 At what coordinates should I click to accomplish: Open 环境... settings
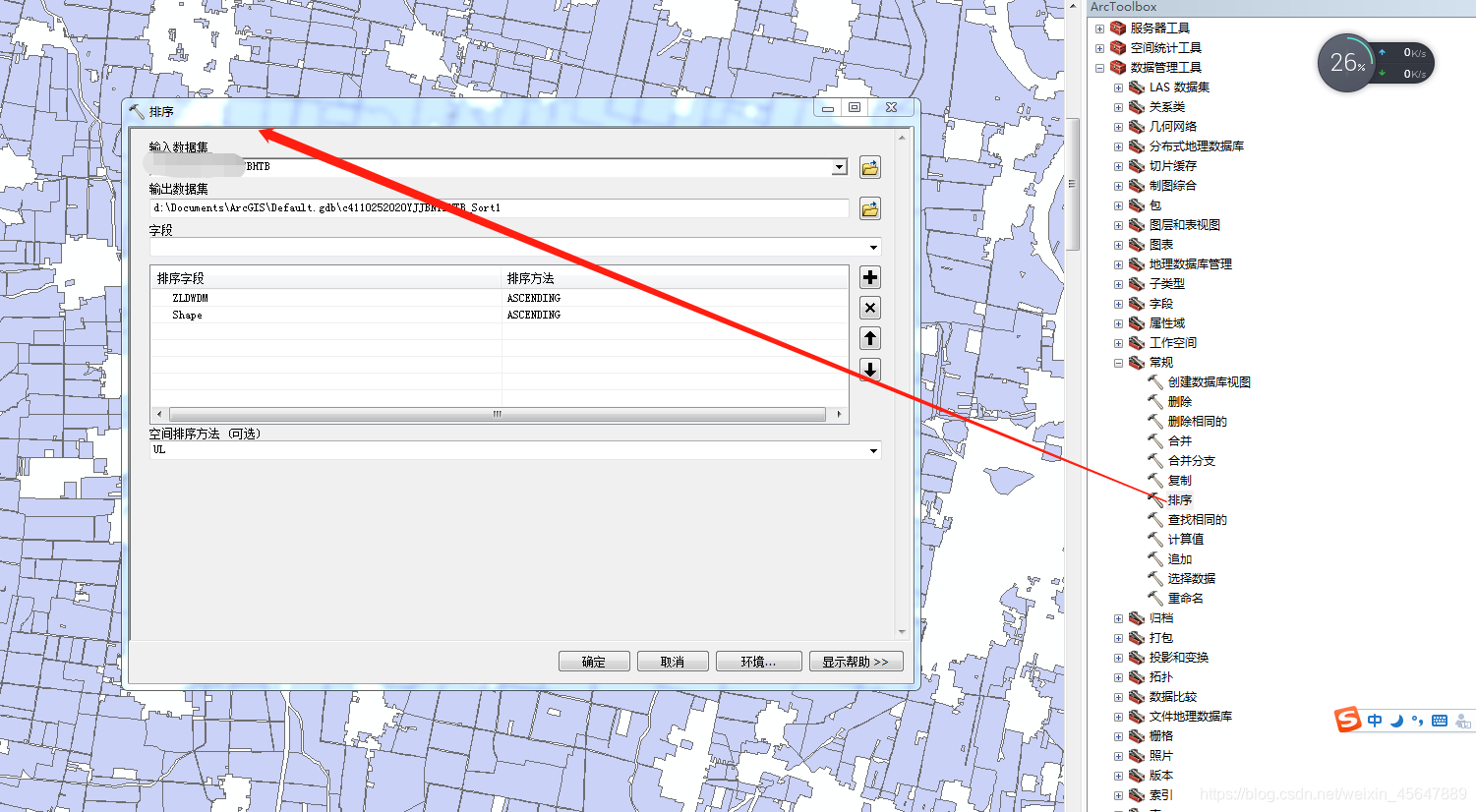click(758, 662)
